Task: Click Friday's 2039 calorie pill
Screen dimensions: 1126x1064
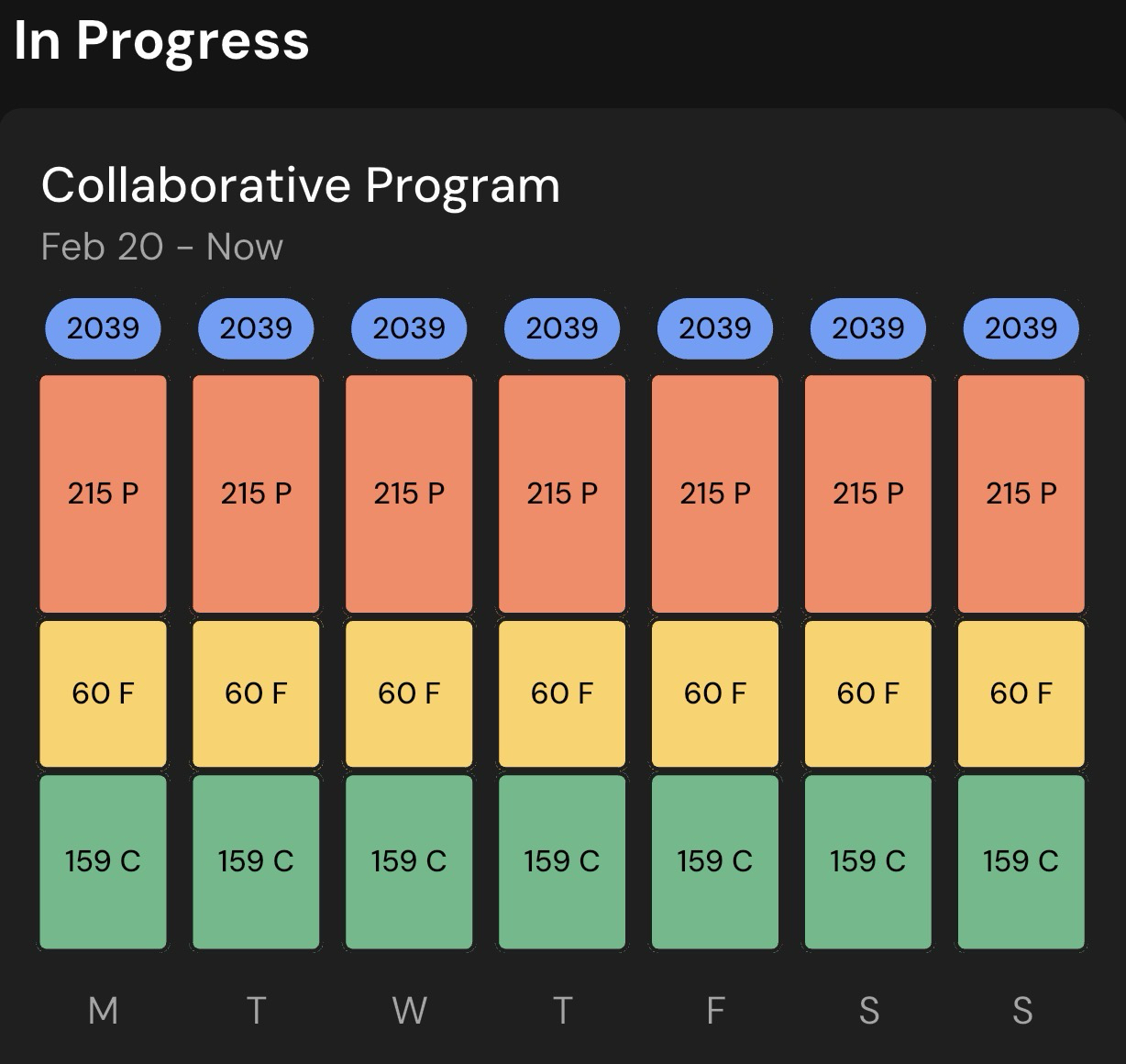Action: [715, 328]
